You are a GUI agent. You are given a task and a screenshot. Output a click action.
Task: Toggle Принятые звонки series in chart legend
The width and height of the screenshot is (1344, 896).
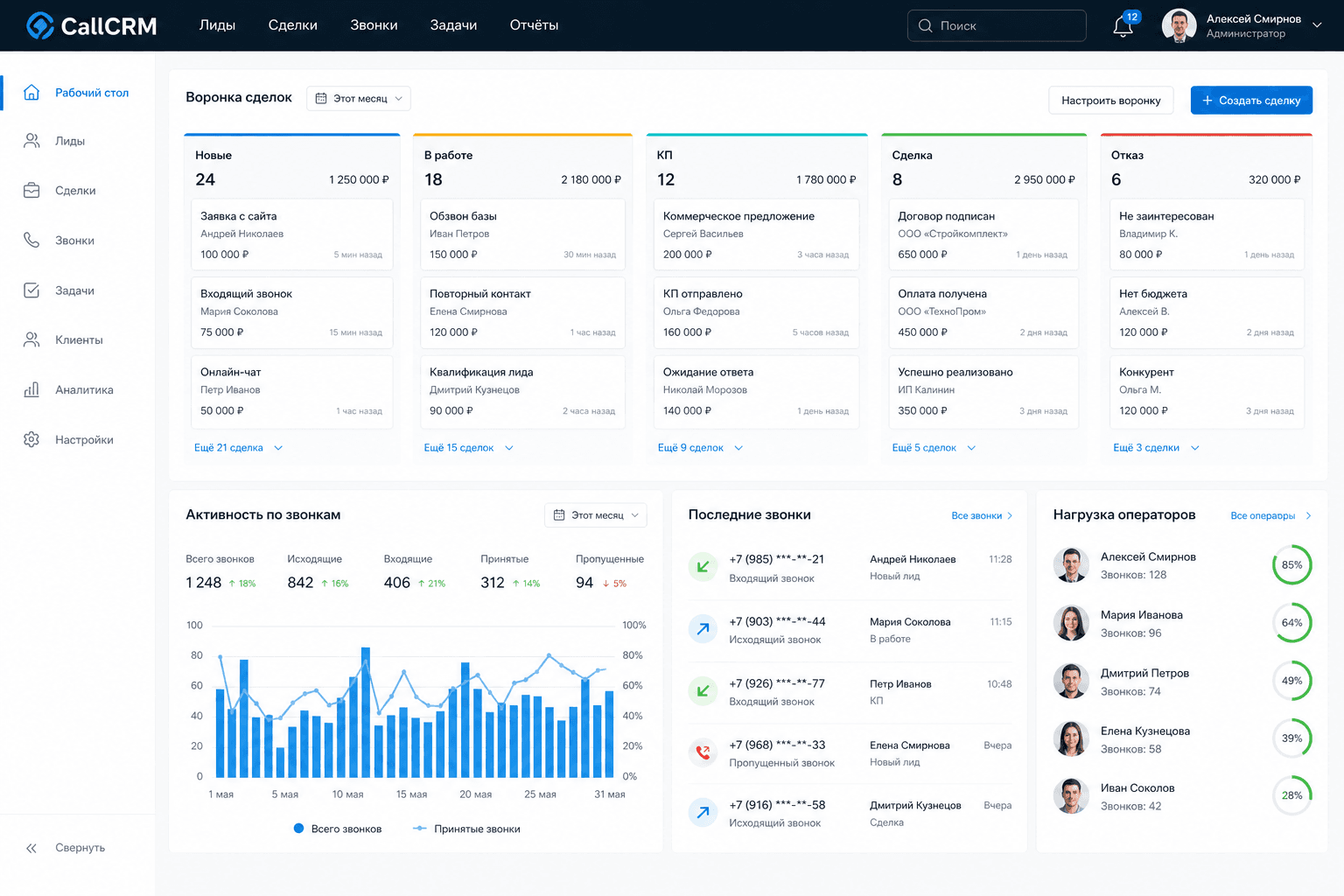tap(466, 829)
